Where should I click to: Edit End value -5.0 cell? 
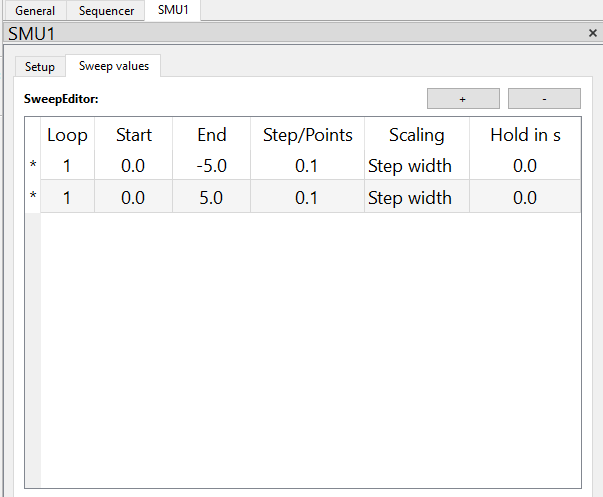point(212,166)
